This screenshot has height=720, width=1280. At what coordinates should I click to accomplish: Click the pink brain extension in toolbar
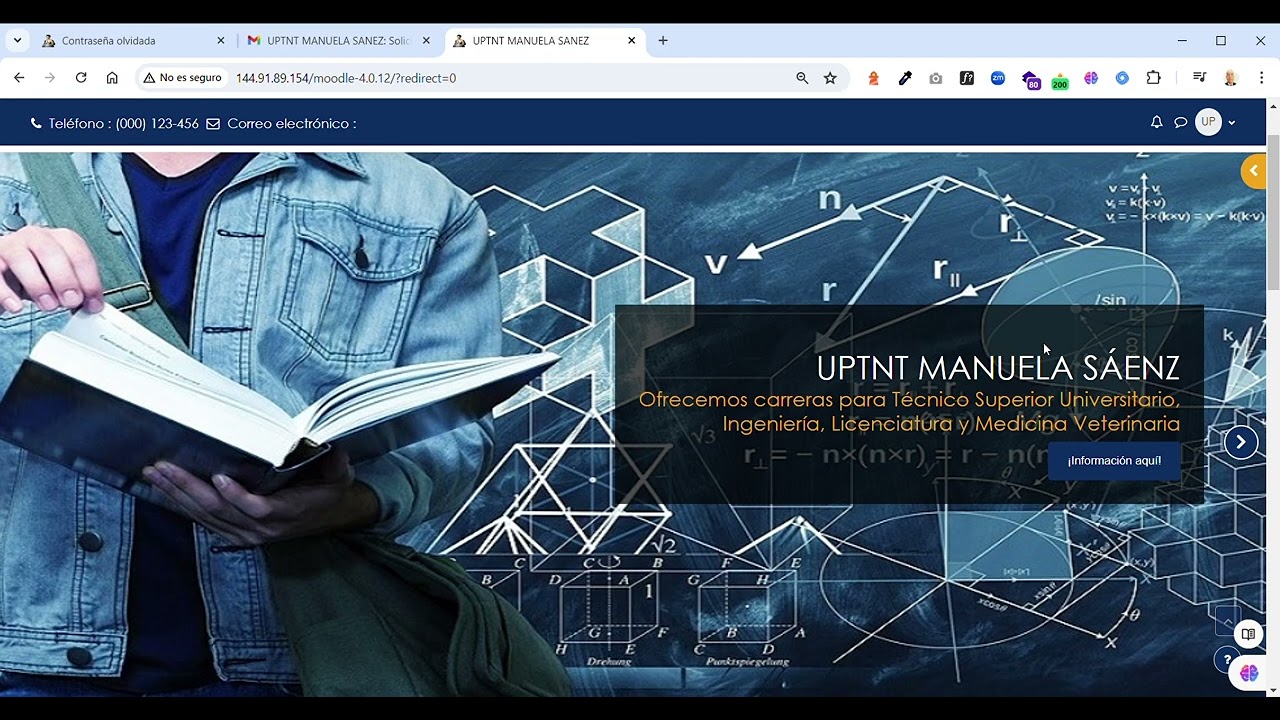(1091, 78)
